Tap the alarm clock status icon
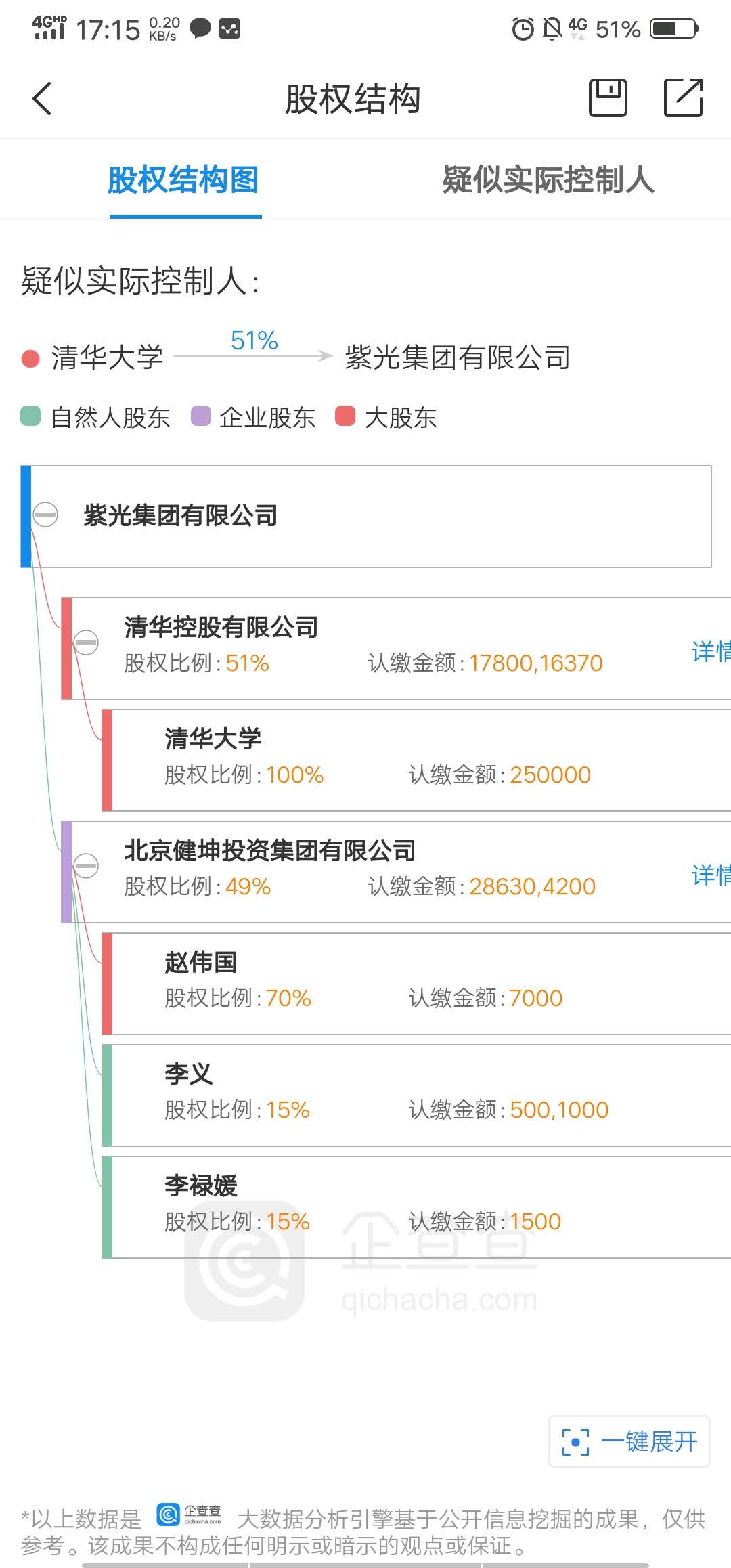The height and width of the screenshot is (1568, 731). (523, 29)
